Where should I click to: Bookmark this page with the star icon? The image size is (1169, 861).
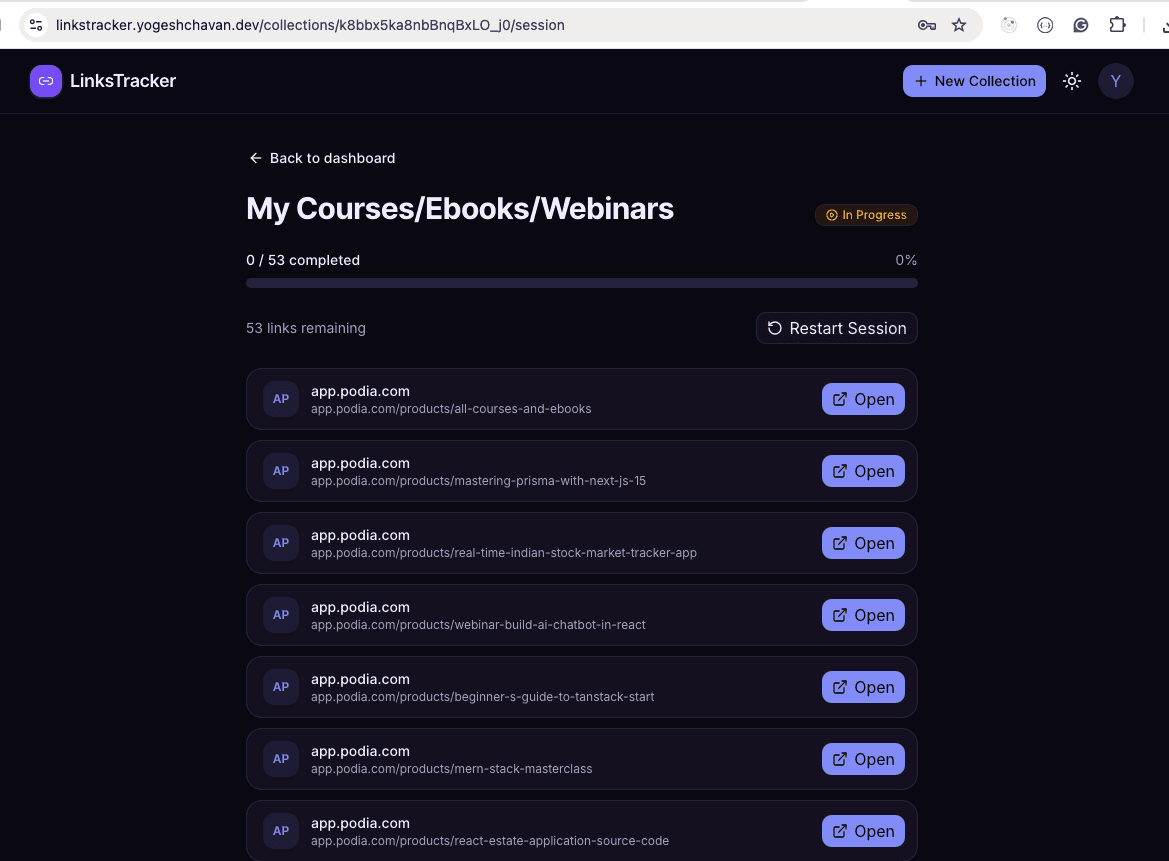pos(959,25)
